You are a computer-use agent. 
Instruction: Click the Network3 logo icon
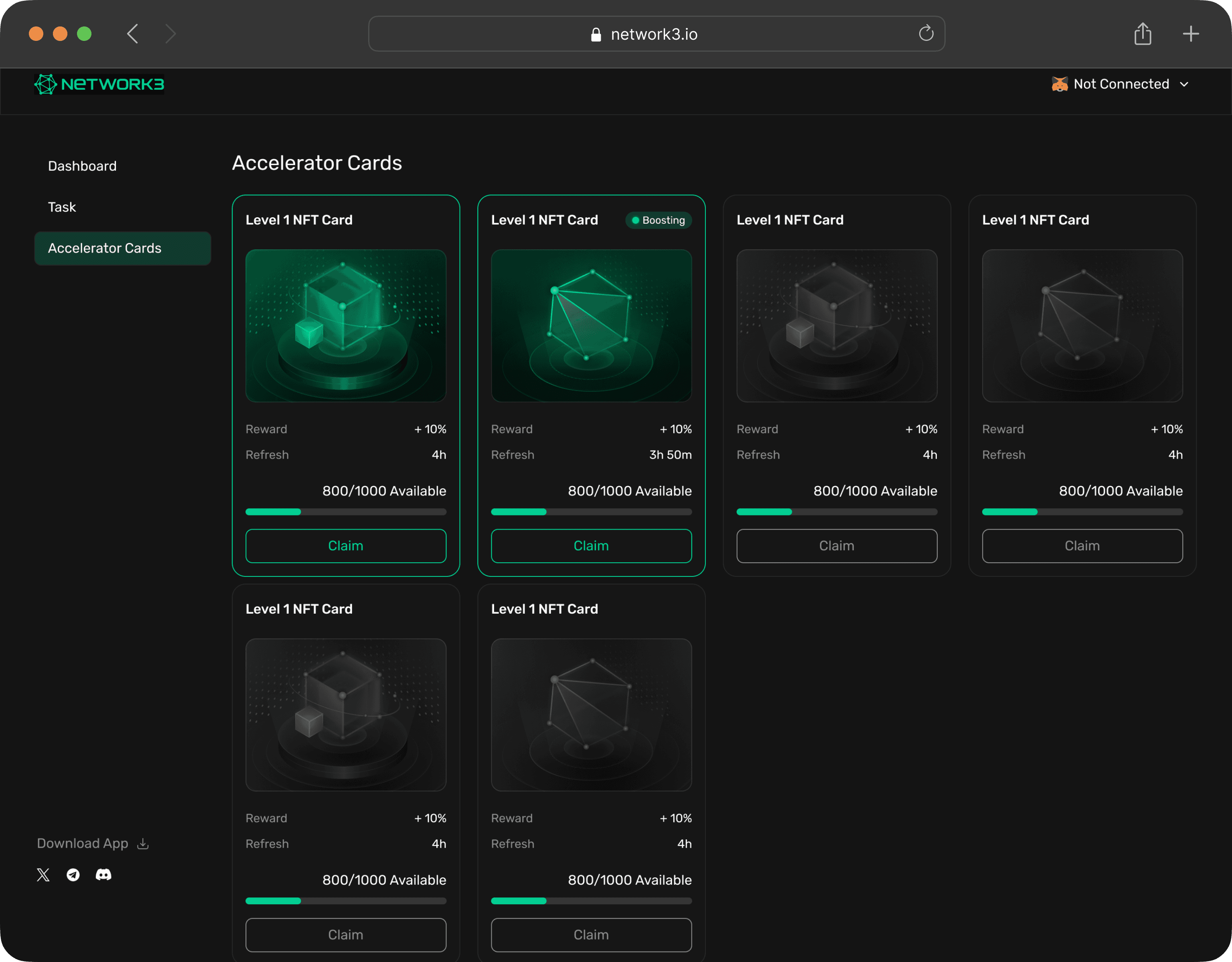(46, 85)
